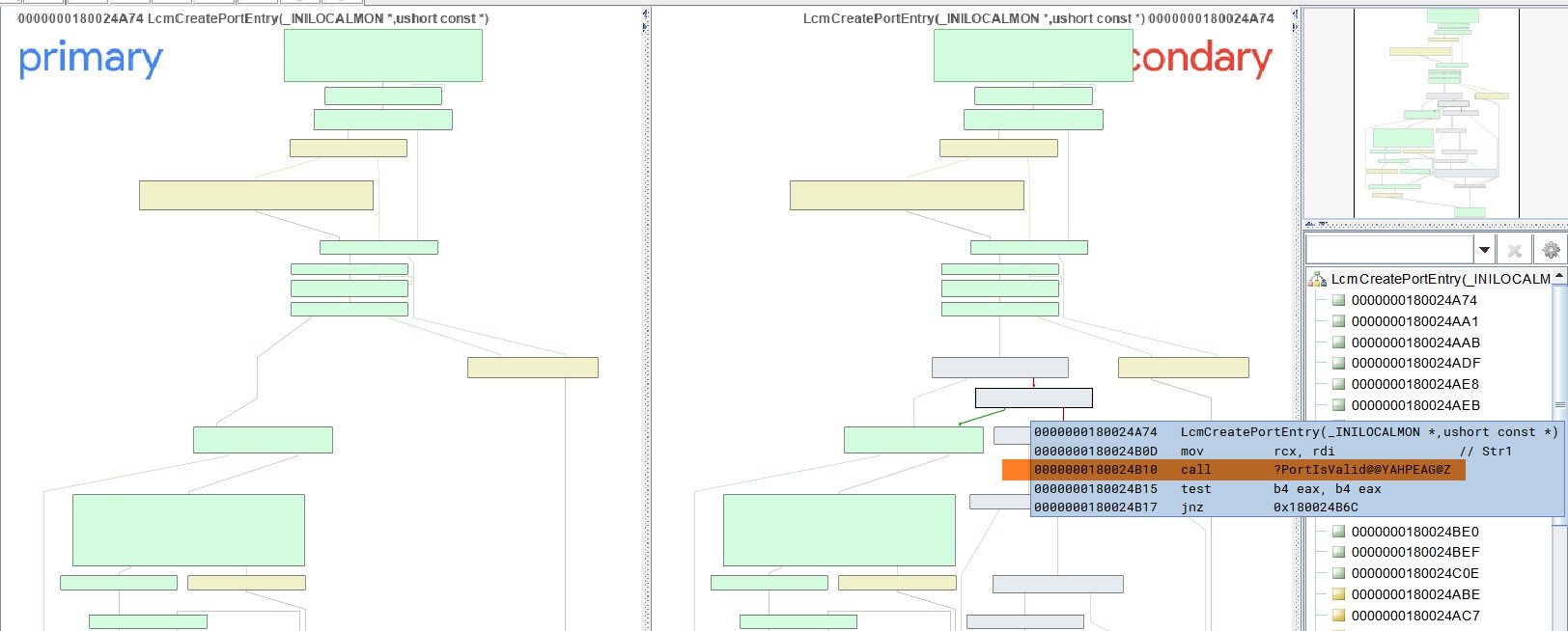Viewport: 1568px width, 631px height.
Task: Select the highlighted PortIsValid call instruction line
Action: click(x=1248, y=470)
